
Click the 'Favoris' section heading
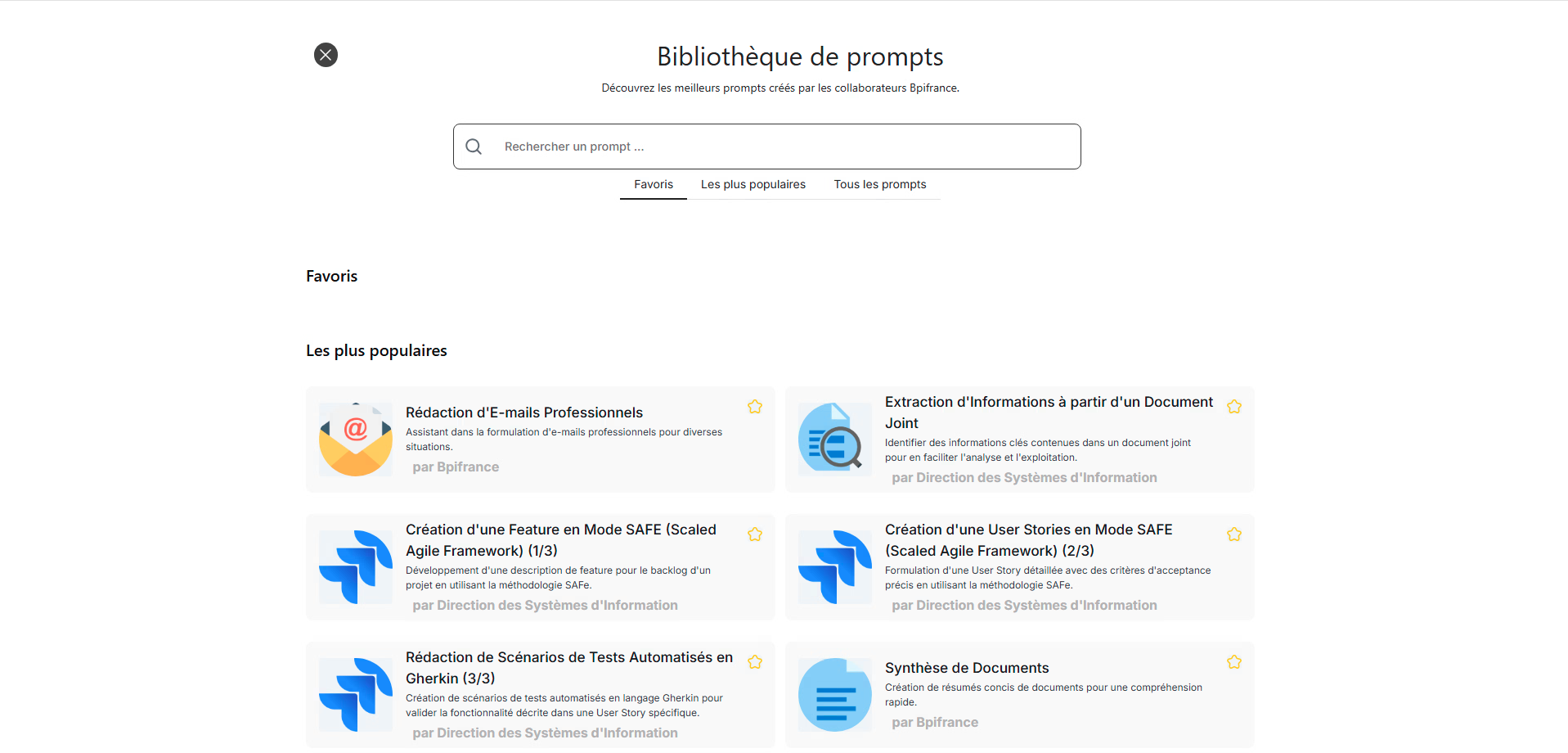(331, 276)
